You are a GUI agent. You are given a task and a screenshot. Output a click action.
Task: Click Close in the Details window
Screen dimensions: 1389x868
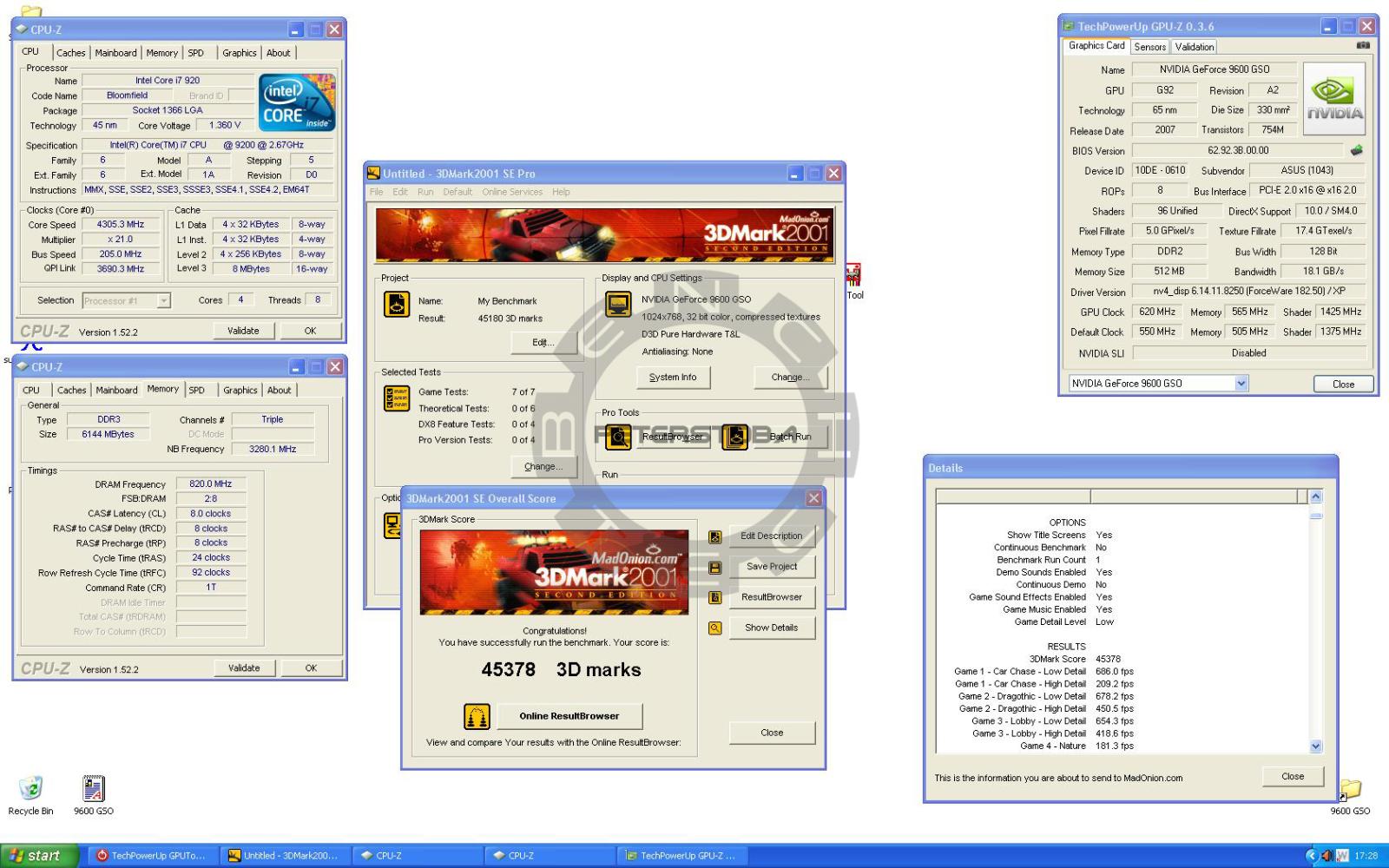pos(1293,777)
